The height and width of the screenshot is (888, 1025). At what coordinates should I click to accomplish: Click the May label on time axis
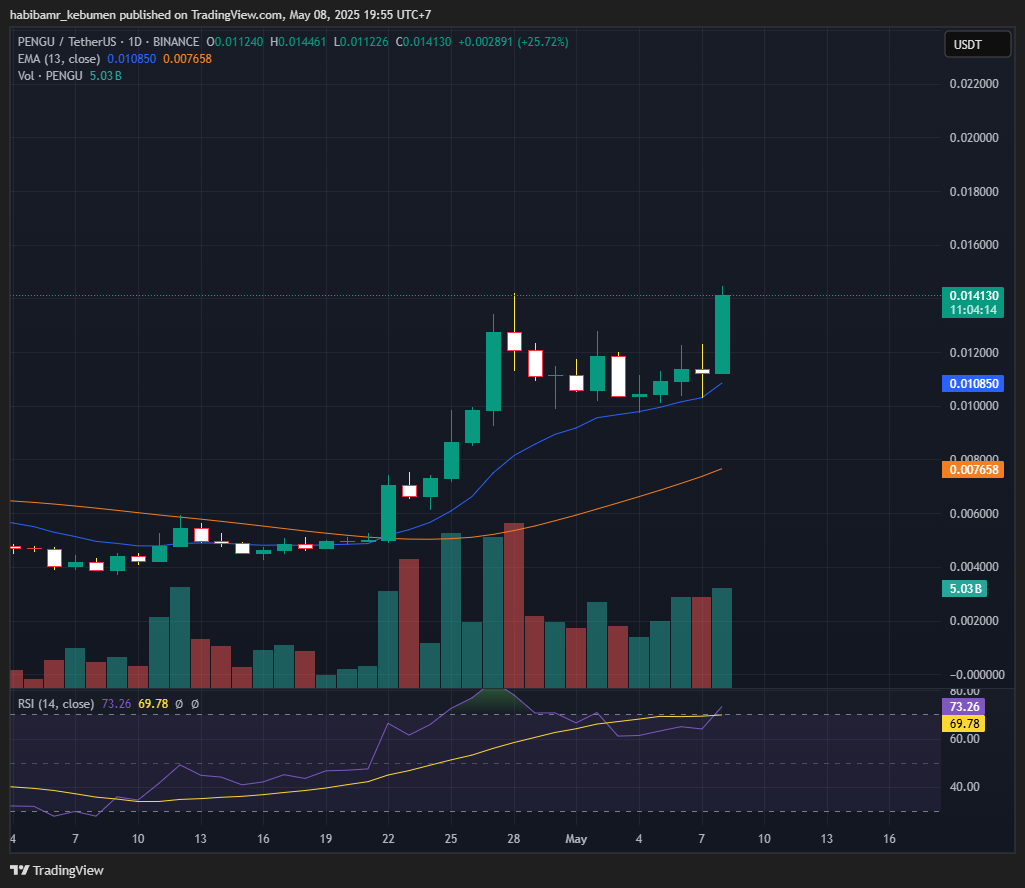(x=576, y=839)
